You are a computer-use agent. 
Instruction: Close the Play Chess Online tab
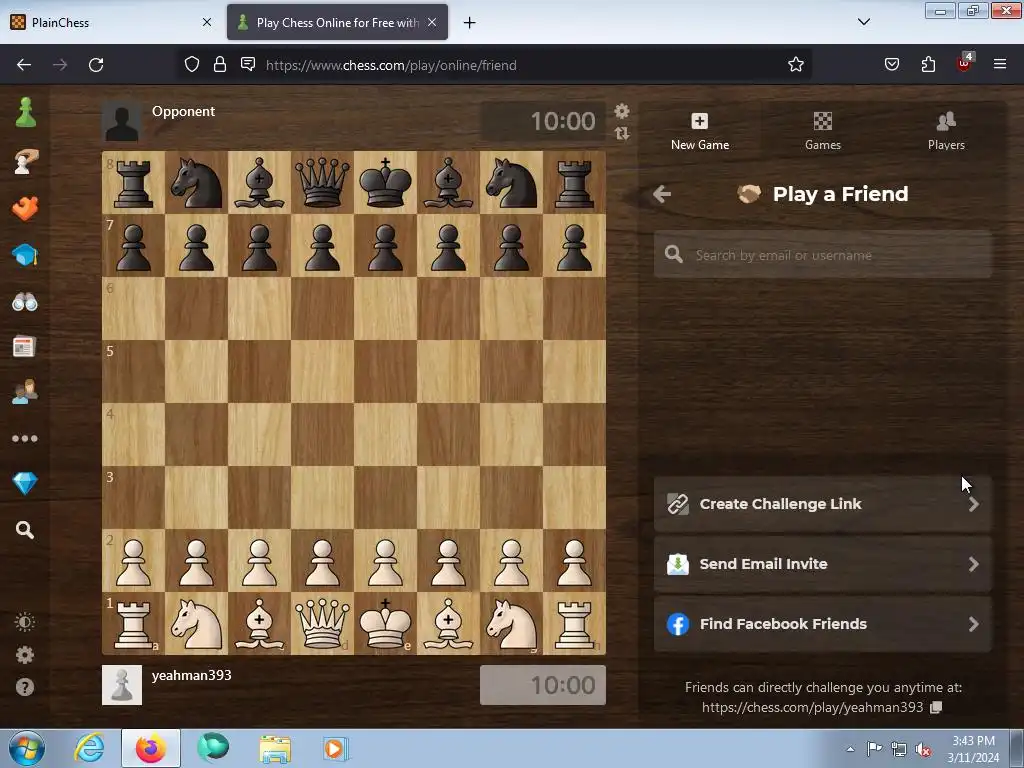click(432, 22)
